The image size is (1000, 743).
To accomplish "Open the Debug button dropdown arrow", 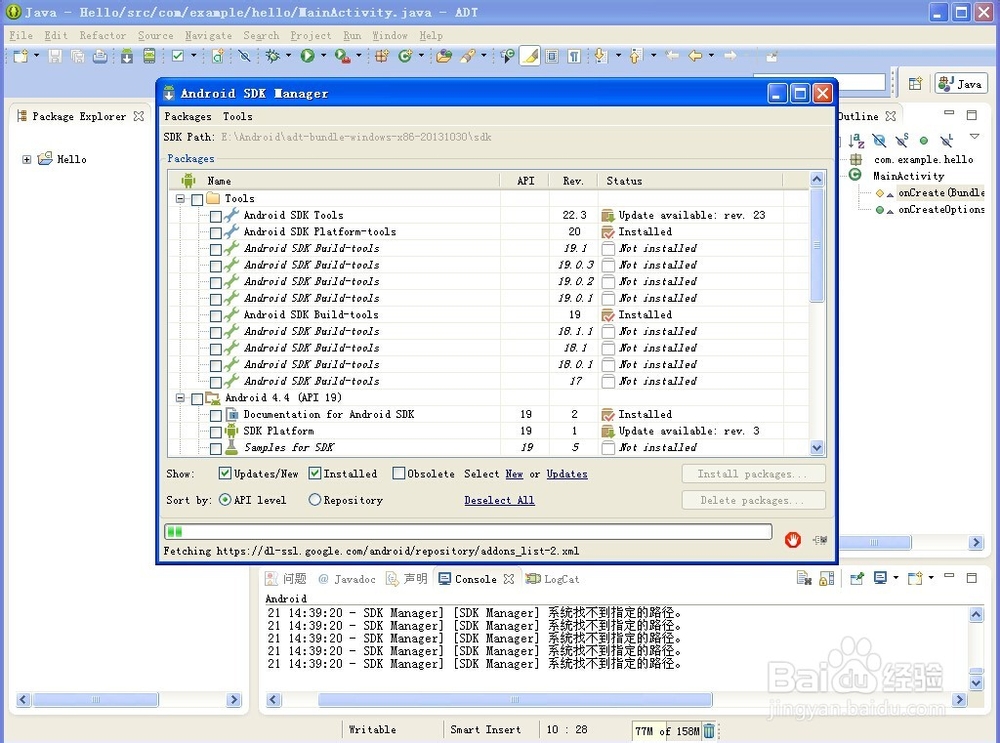I will [288, 56].
